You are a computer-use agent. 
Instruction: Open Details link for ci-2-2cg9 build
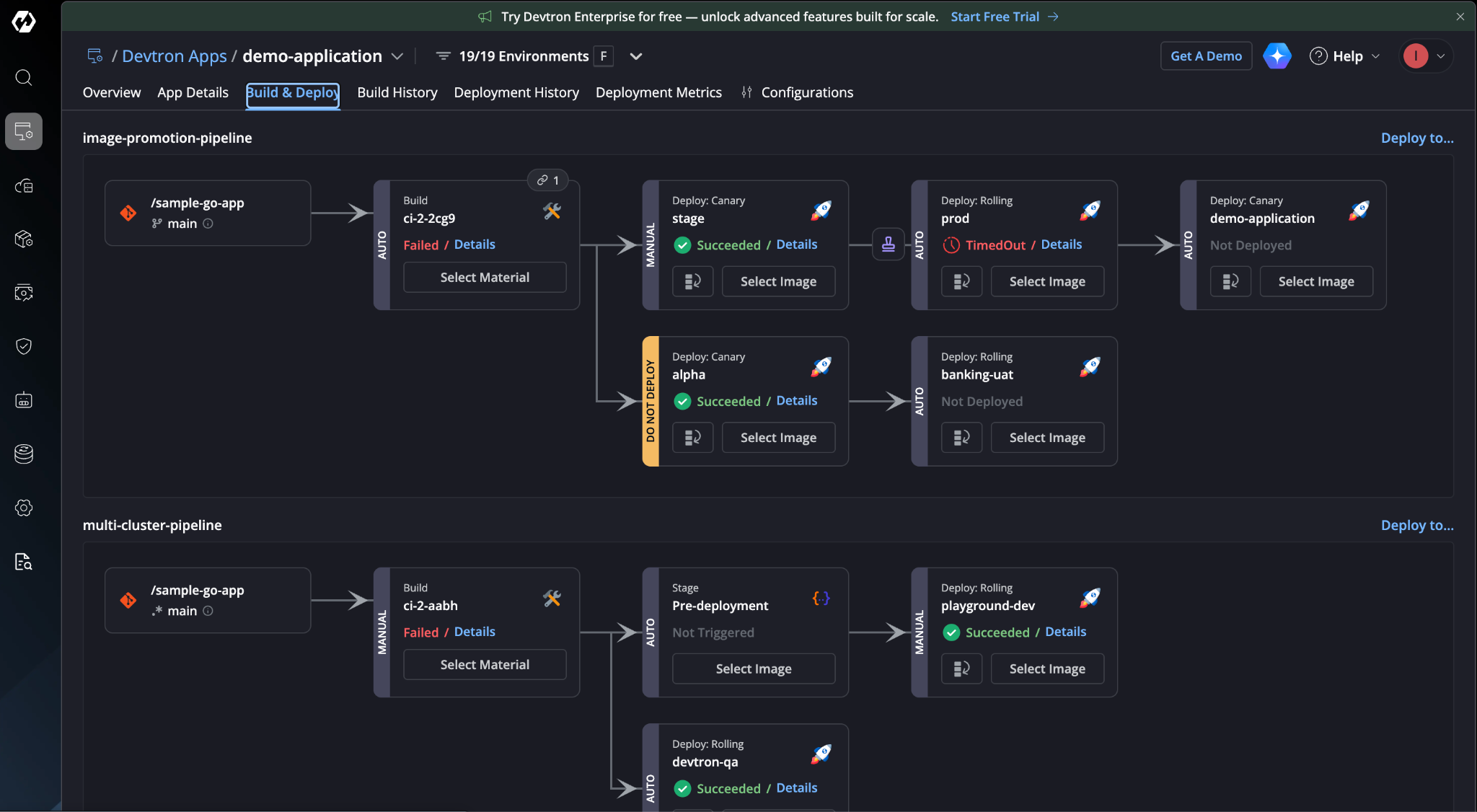click(x=475, y=244)
